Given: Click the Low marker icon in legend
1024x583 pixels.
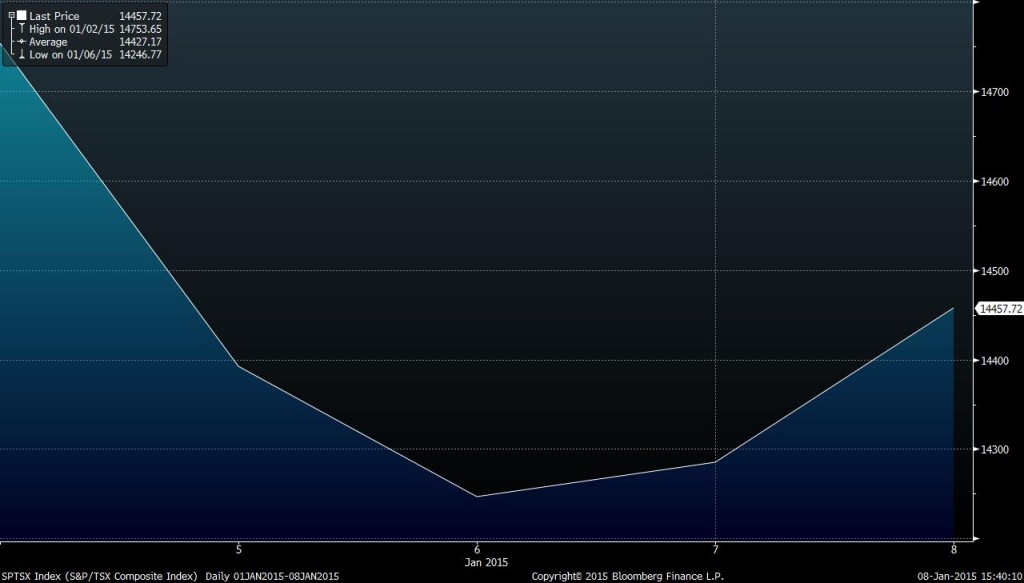Looking at the screenshot, I should 21,54.
